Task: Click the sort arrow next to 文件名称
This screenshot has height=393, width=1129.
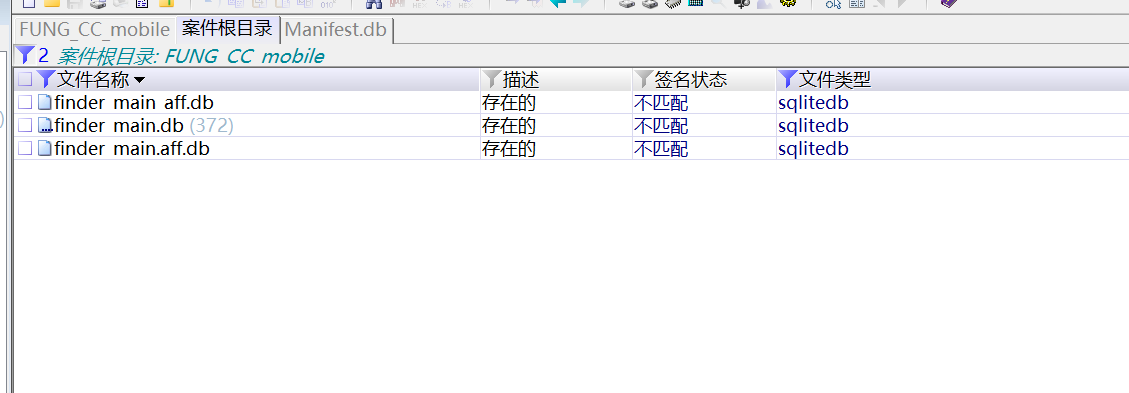Action: [139, 80]
